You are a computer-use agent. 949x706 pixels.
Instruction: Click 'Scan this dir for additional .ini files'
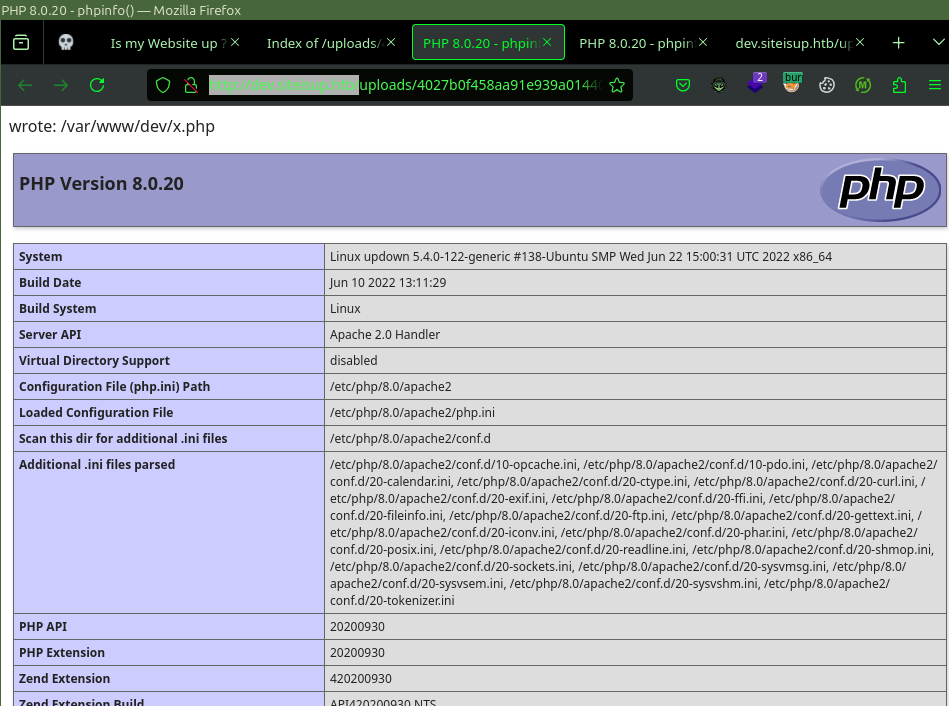coord(123,439)
